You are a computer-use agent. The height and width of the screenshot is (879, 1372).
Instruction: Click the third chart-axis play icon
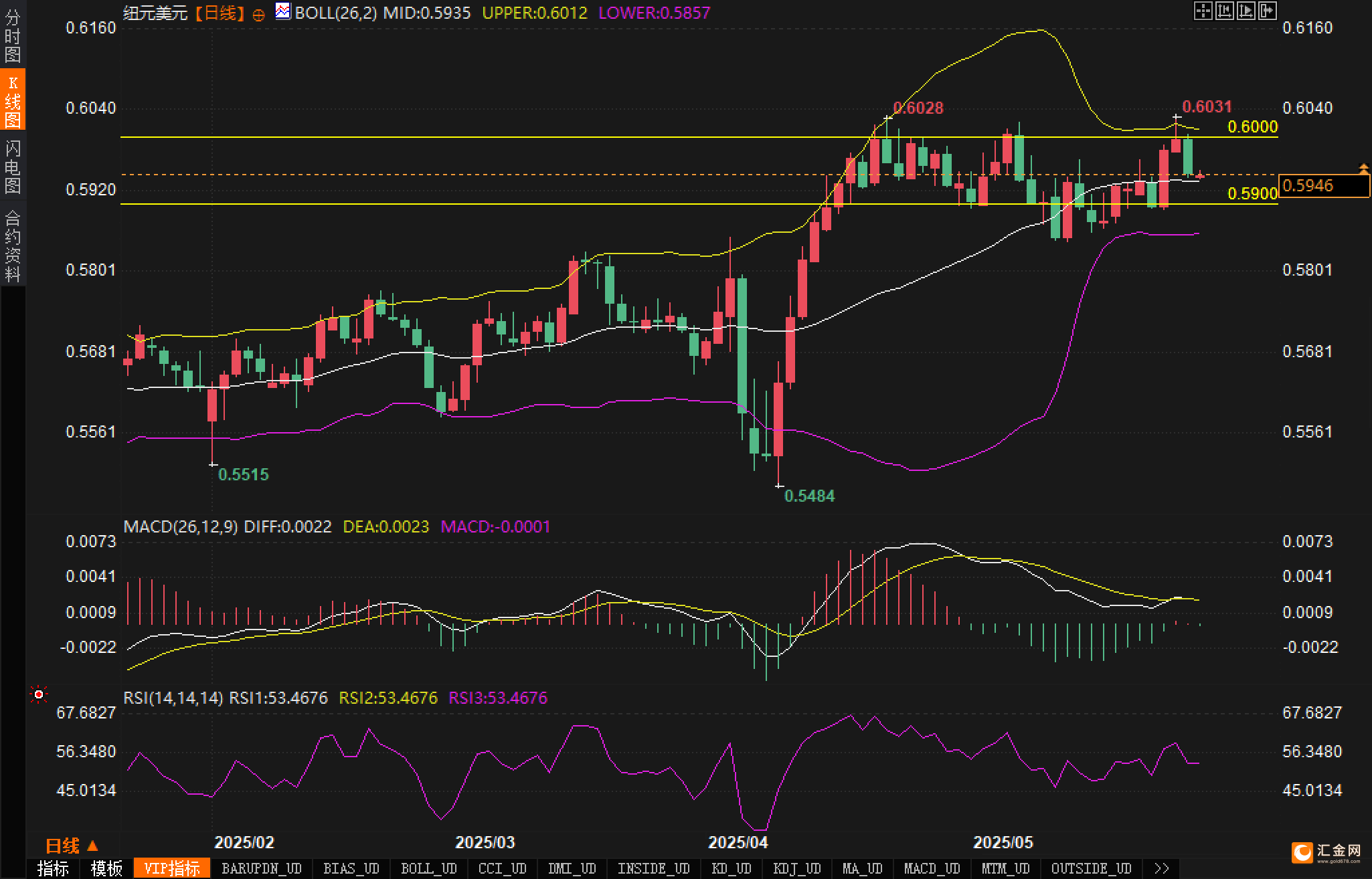tap(1246, 11)
